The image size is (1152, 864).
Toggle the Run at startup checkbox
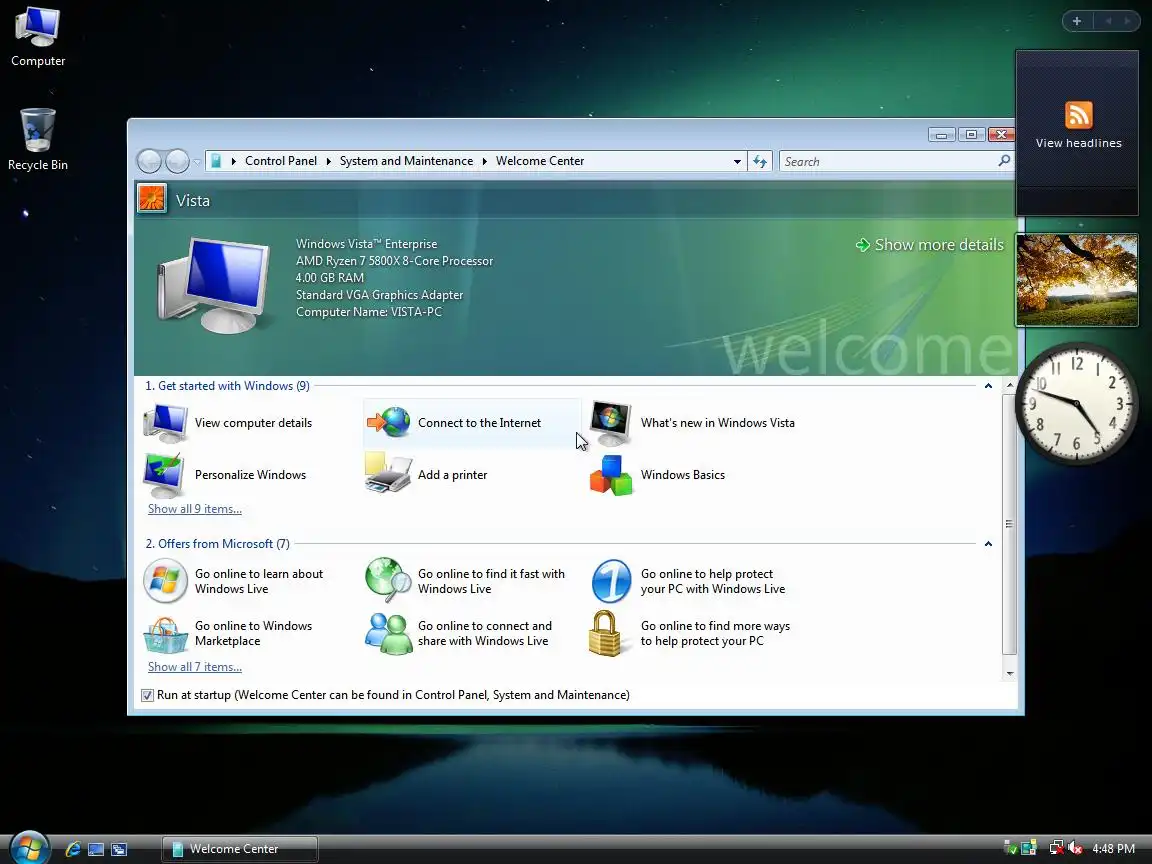click(x=148, y=695)
